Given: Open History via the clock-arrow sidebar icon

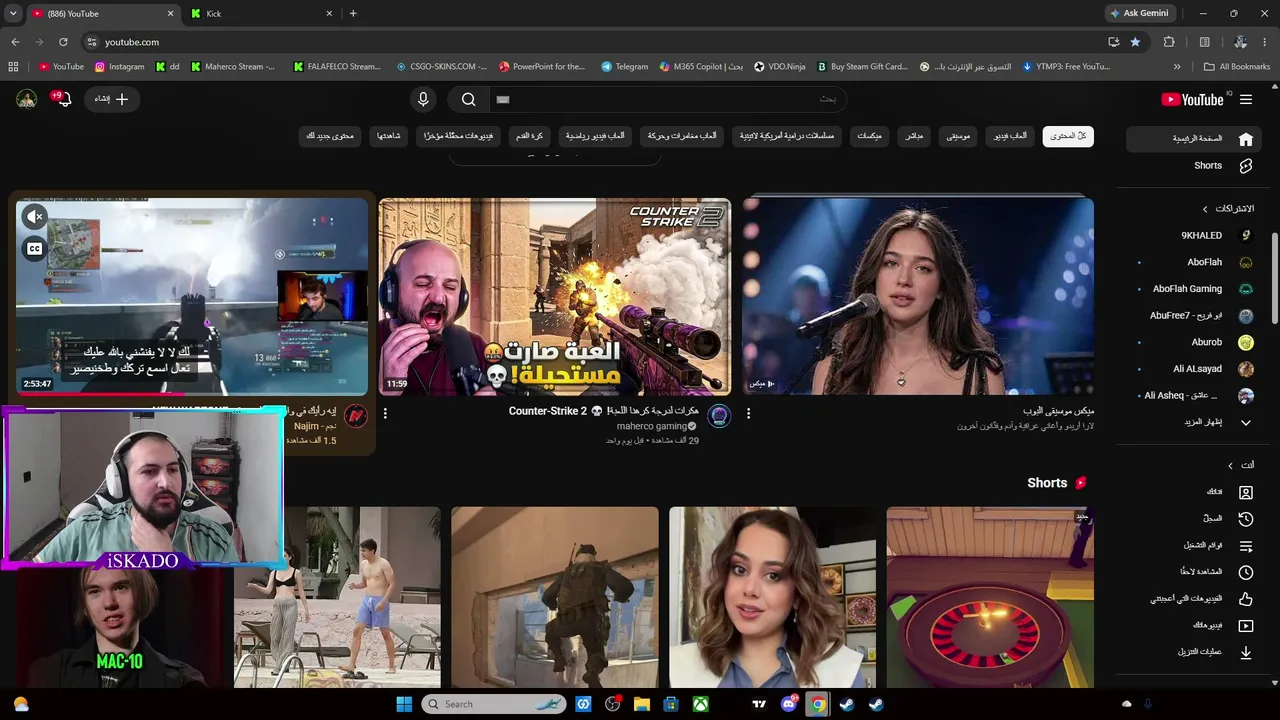Looking at the screenshot, I should click(x=1246, y=519).
